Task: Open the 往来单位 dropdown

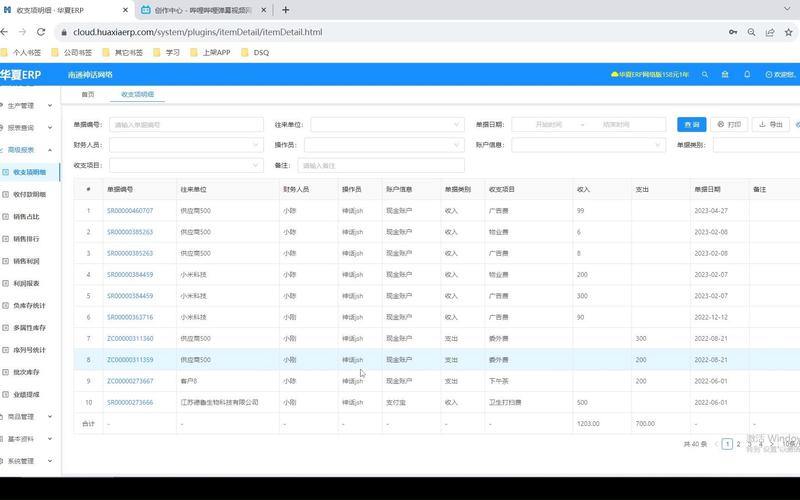Action: pyautogui.click(x=387, y=125)
